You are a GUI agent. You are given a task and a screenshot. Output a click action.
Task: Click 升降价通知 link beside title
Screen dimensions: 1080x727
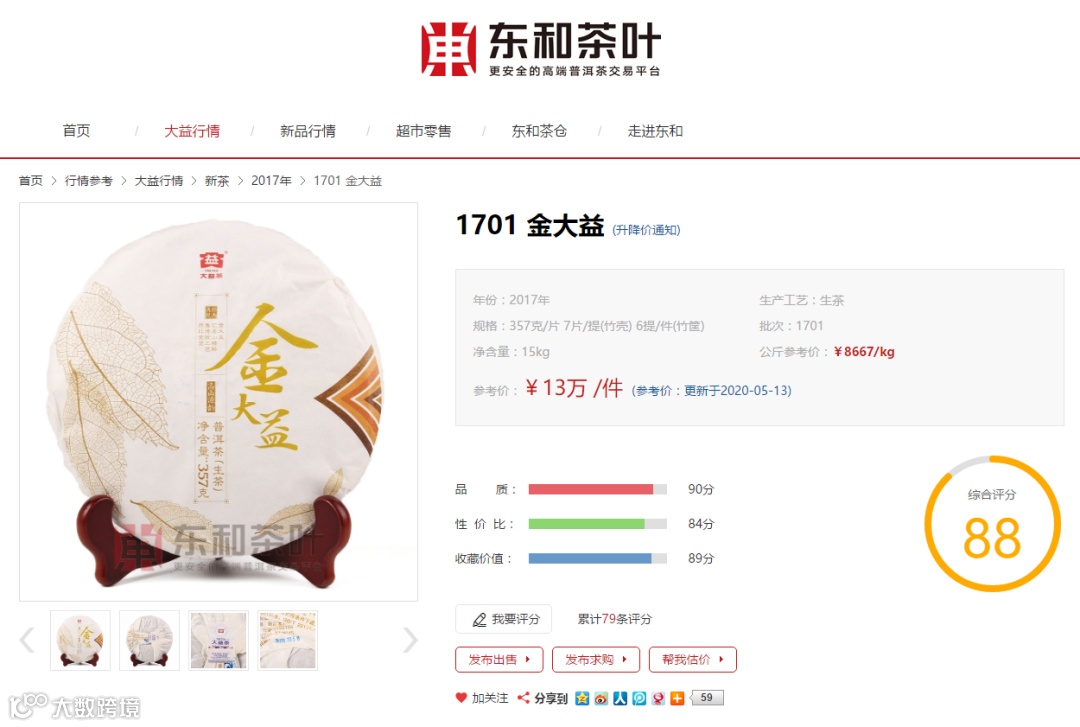(x=646, y=229)
